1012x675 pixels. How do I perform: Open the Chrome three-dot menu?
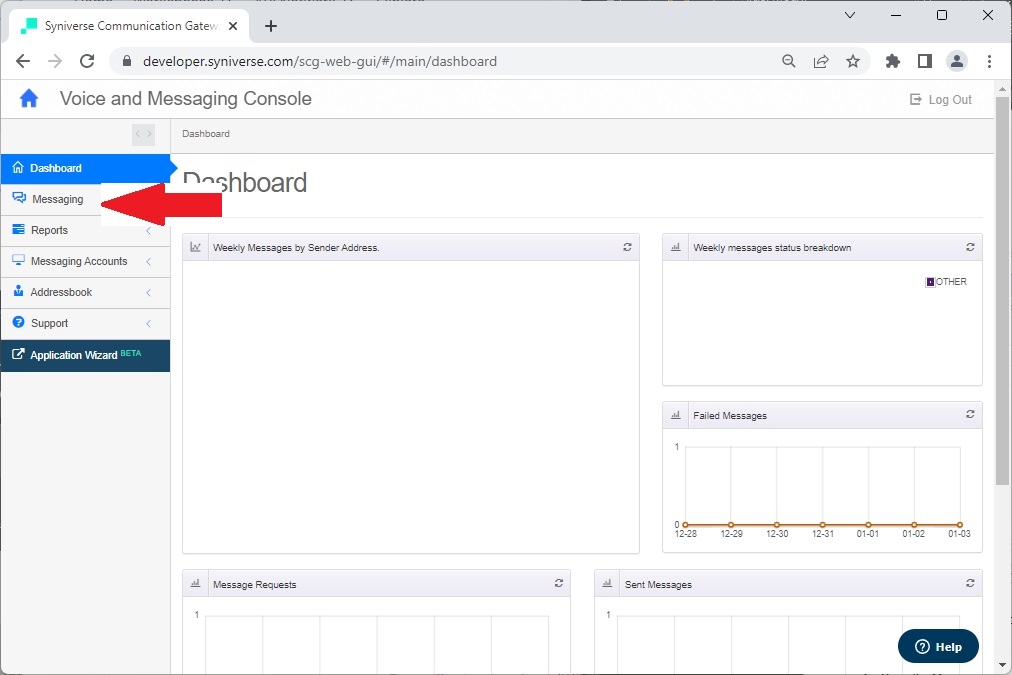989,61
